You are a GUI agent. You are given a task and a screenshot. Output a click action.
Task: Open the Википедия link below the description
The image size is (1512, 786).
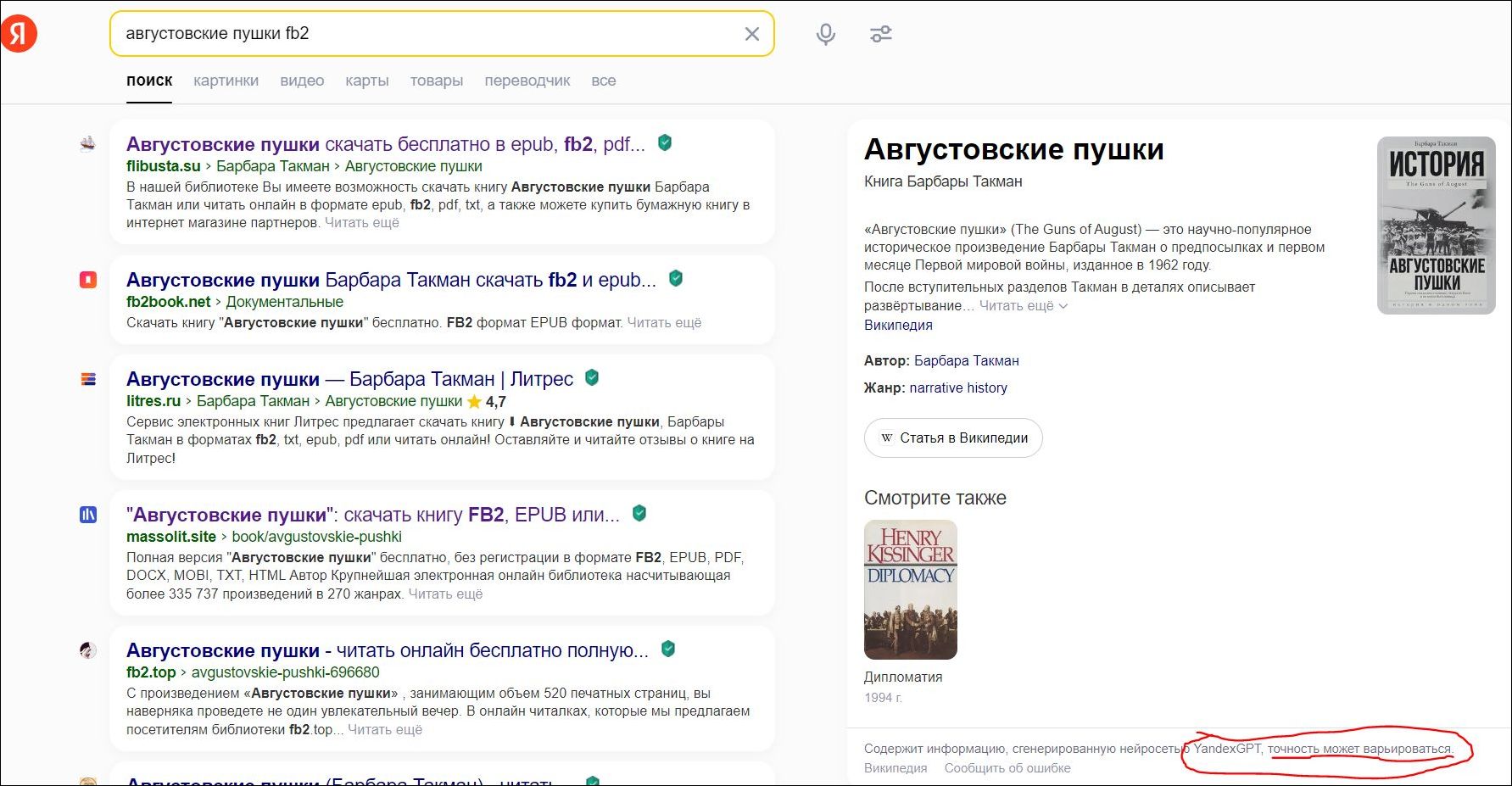point(898,325)
